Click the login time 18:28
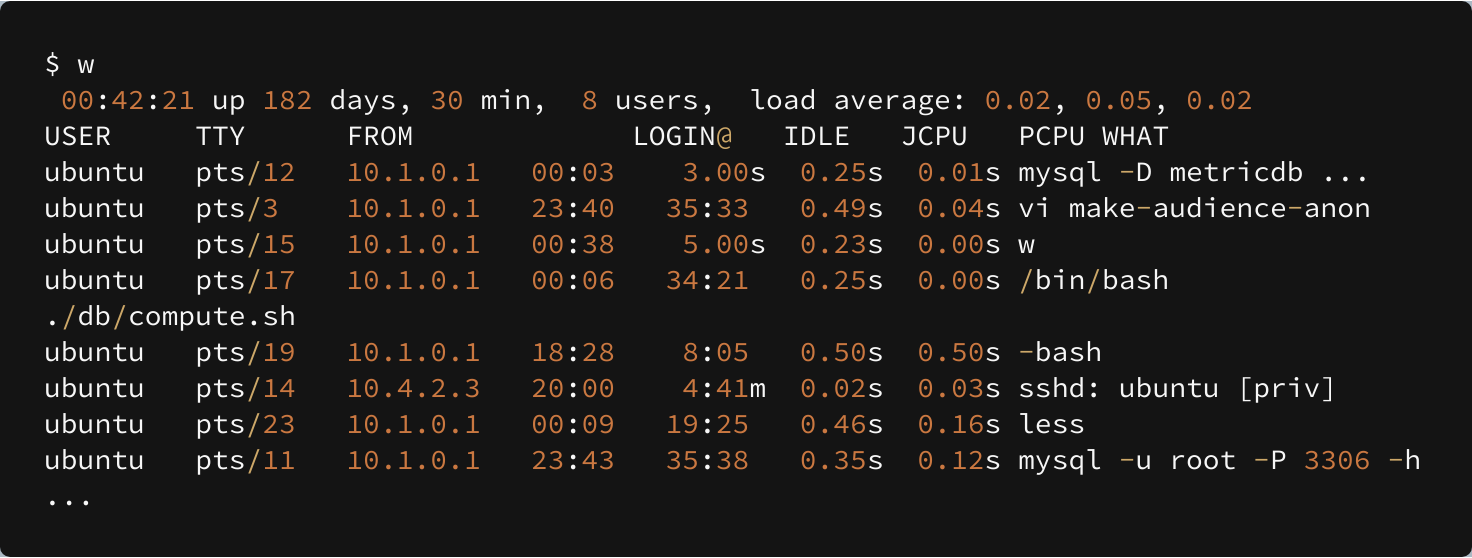The height and width of the screenshot is (558, 1472). [572, 352]
